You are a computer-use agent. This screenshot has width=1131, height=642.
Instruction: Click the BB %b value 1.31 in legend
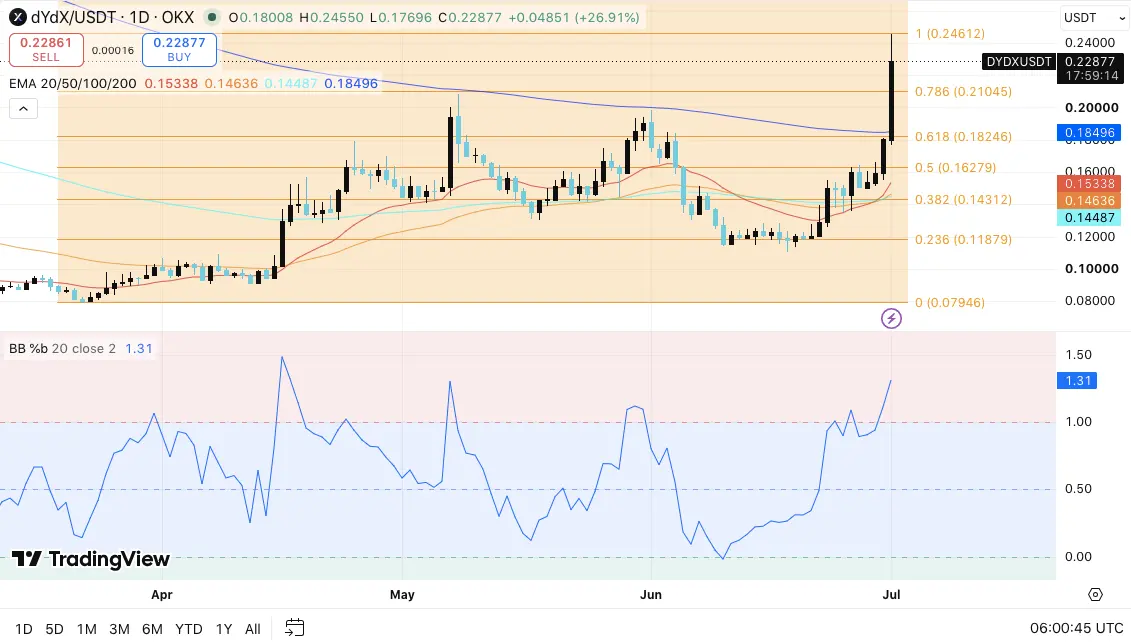[138, 349]
